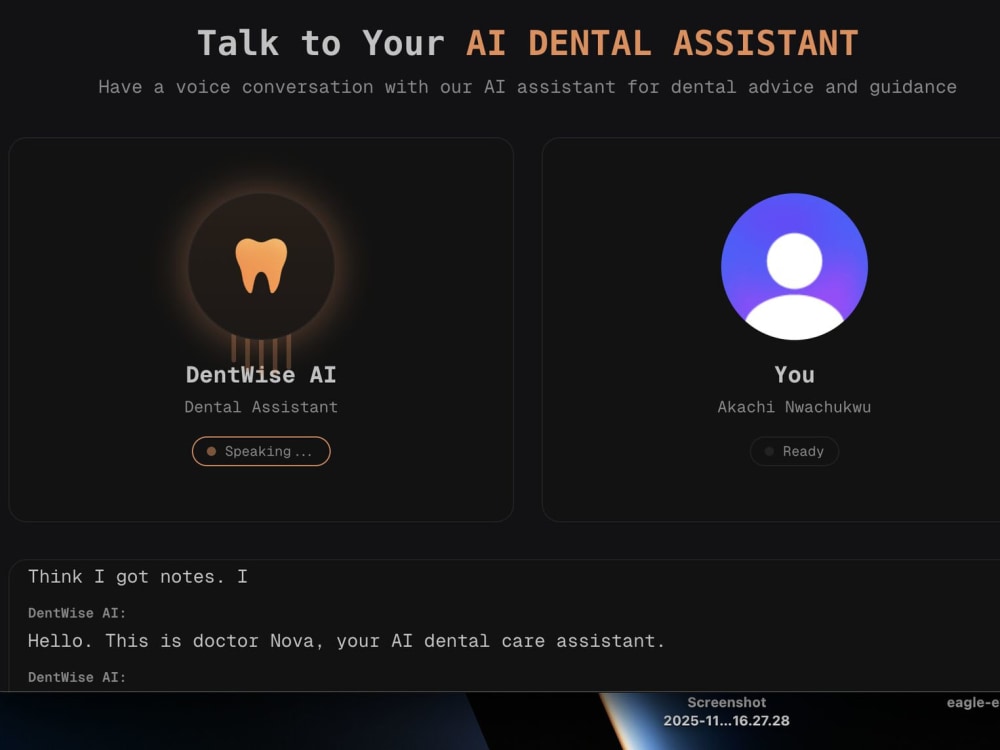Screen dimensions: 1000x750
Task: Click the eagle-e desktop file label
Action: coord(973,702)
